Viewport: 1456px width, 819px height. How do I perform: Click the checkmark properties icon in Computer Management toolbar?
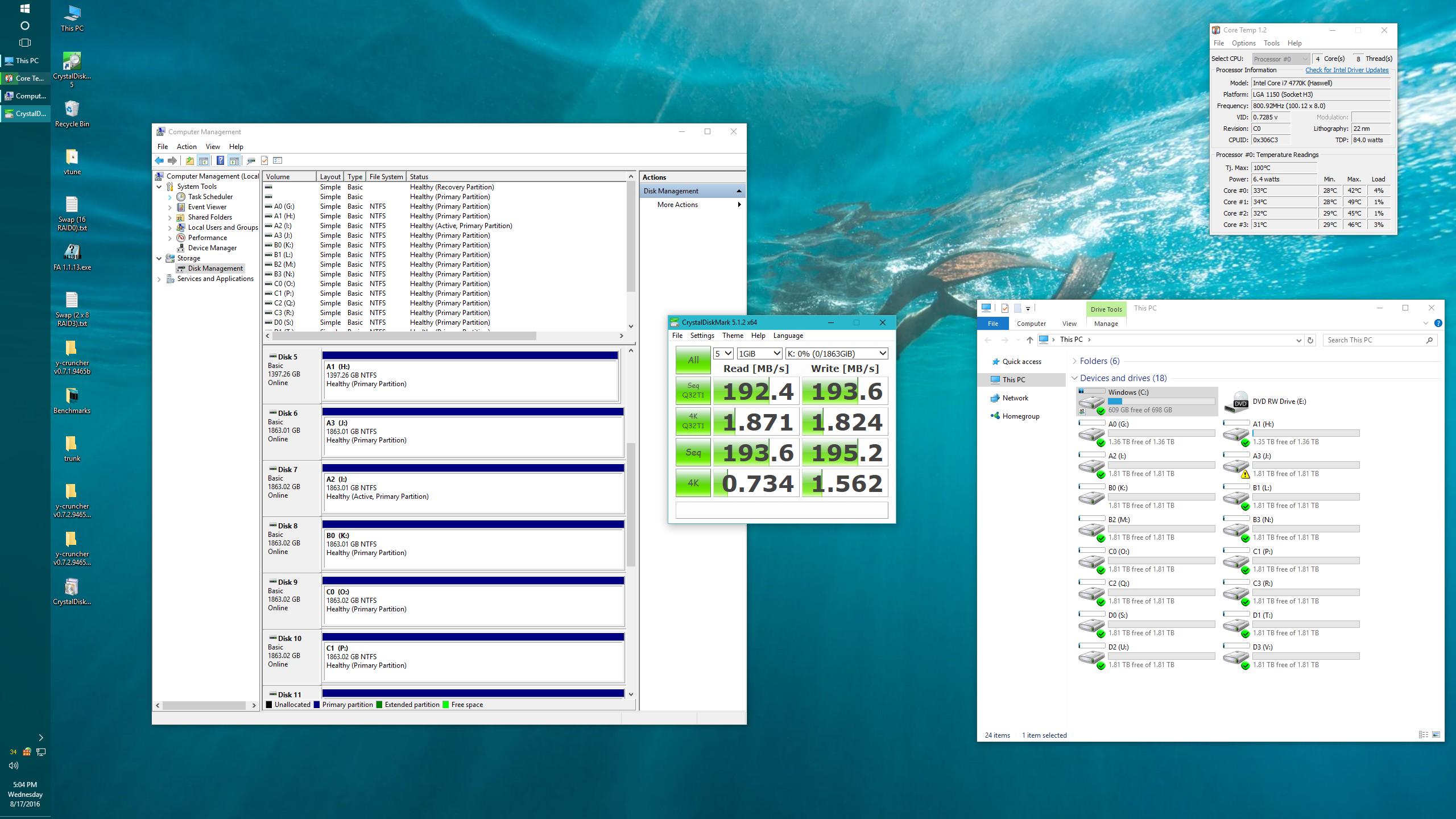(x=264, y=160)
